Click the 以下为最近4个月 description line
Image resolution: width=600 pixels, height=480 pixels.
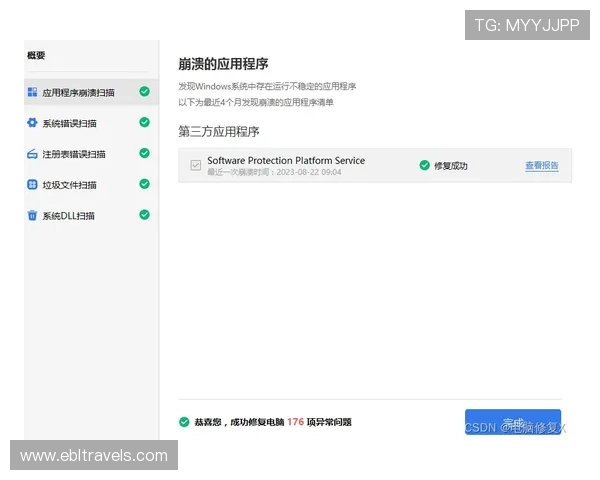pos(256,102)
